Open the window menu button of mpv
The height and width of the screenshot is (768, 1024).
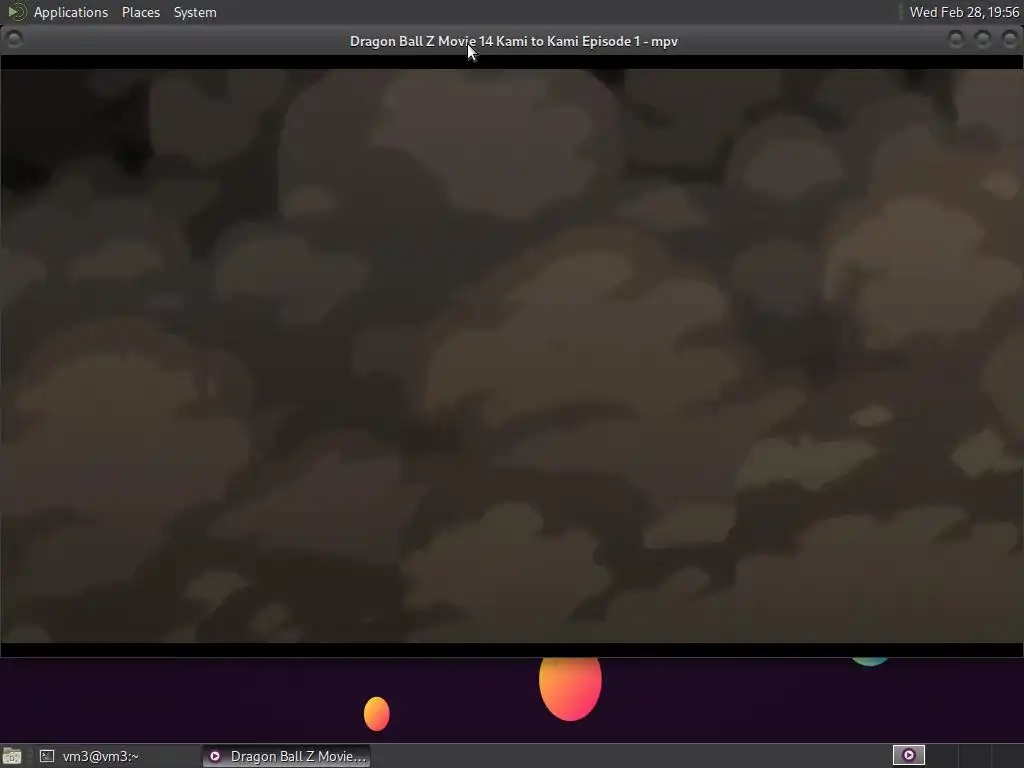click(x=14, y=40)
